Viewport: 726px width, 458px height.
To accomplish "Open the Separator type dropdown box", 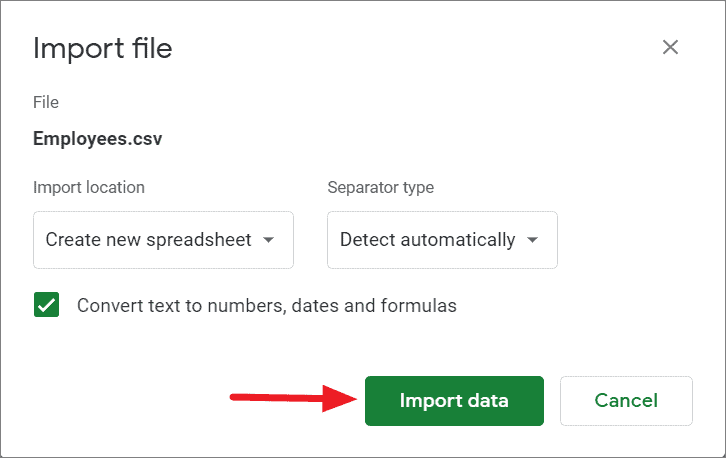I will [x=442, y=240].
